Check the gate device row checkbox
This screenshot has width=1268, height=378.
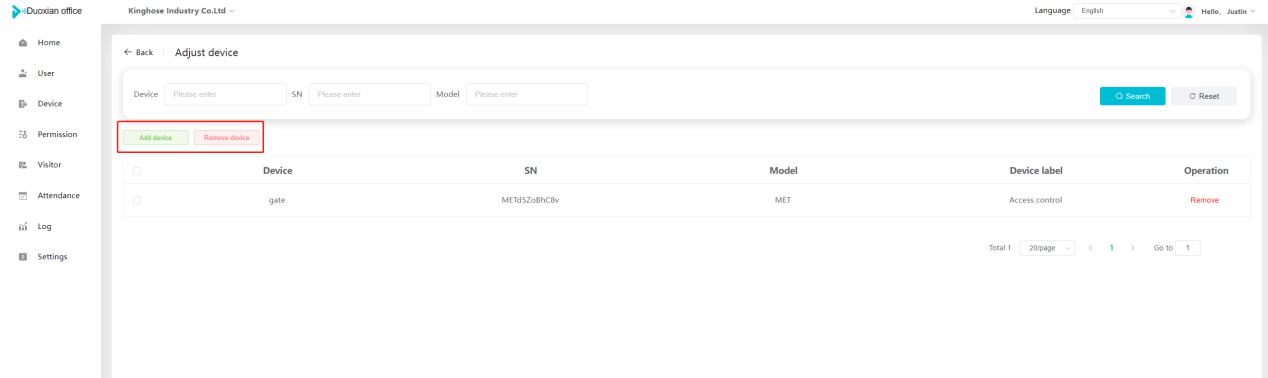point(137,200)
